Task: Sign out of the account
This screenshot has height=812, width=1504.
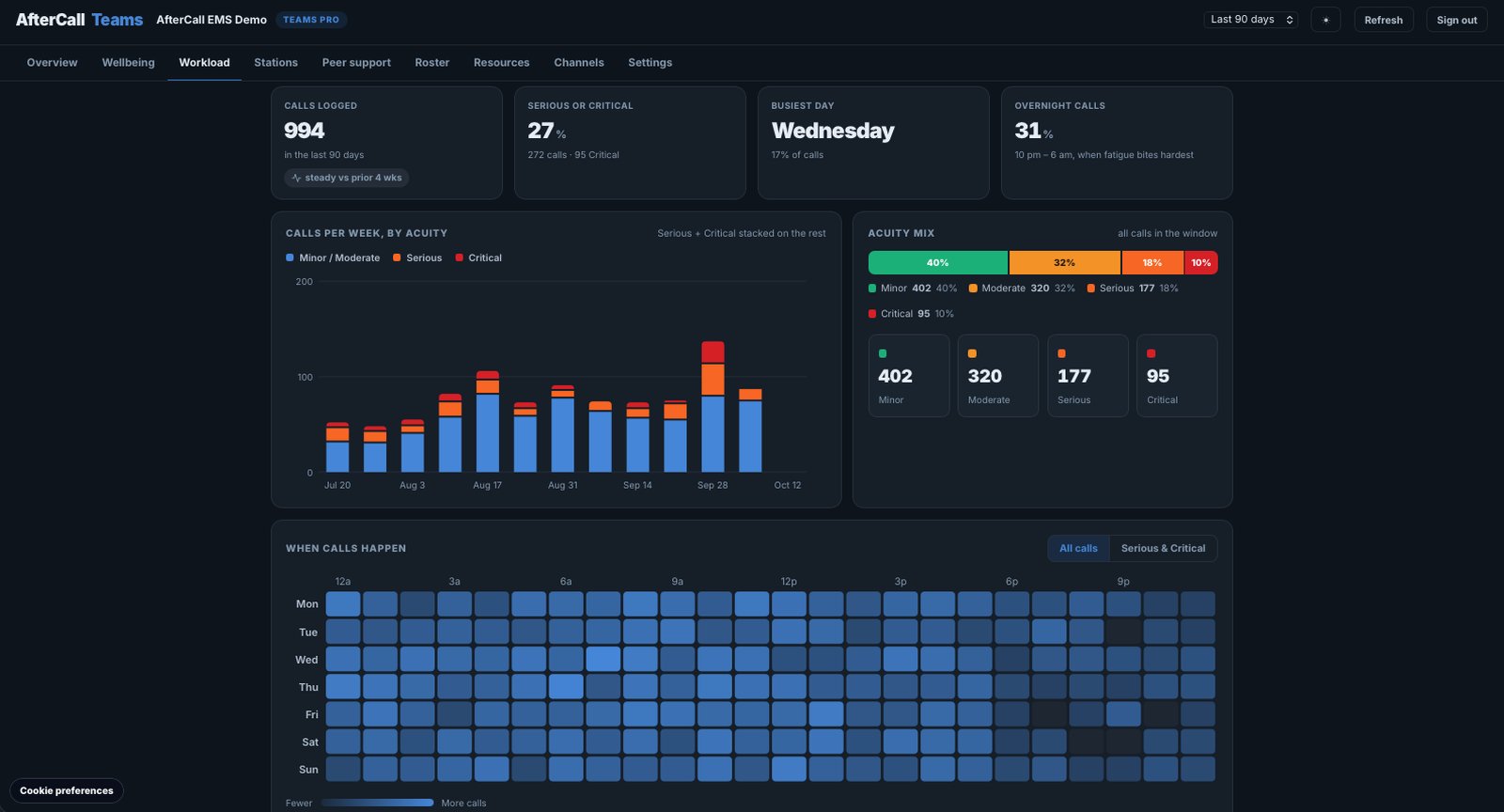Action: point(1456,20)
